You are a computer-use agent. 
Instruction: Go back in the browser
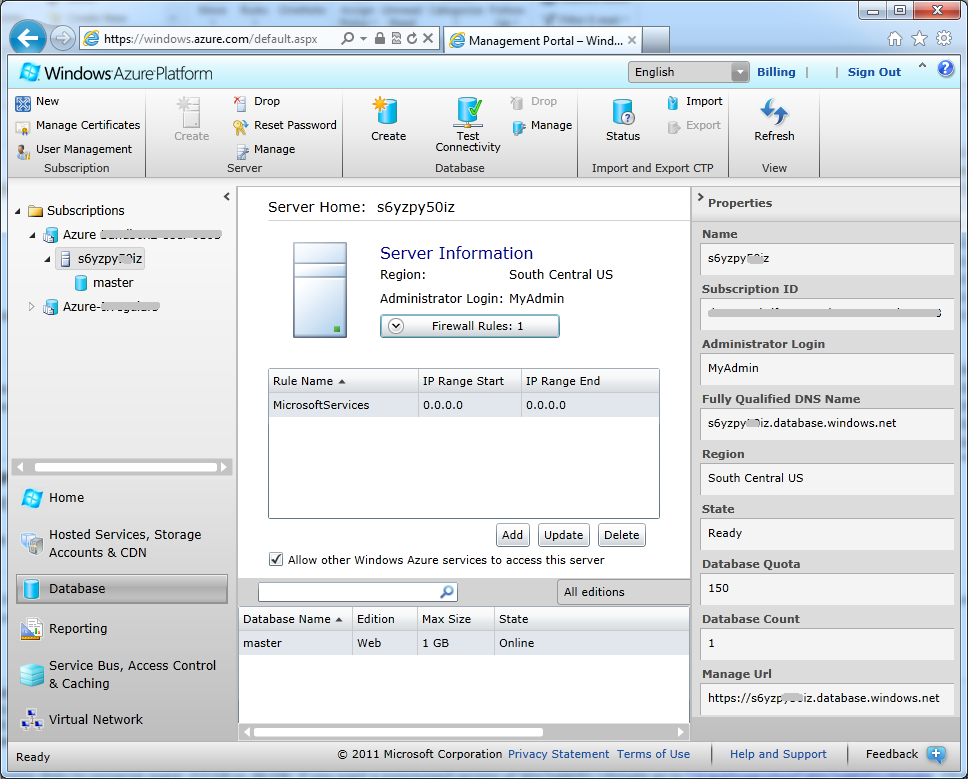click(27, 38)
